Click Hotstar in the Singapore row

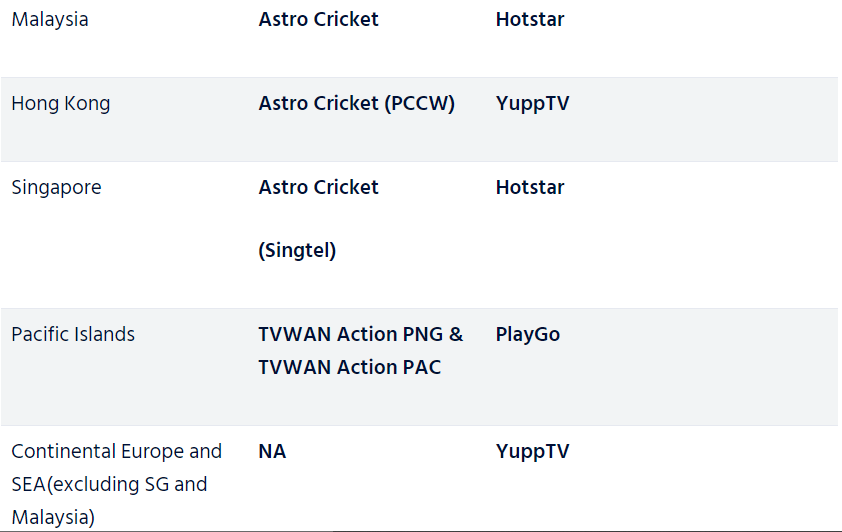coord(530,187)
